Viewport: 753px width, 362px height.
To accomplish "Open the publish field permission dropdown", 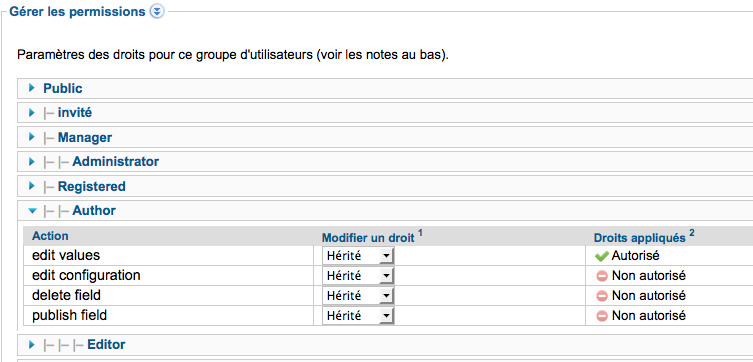I will pos(358,315).
